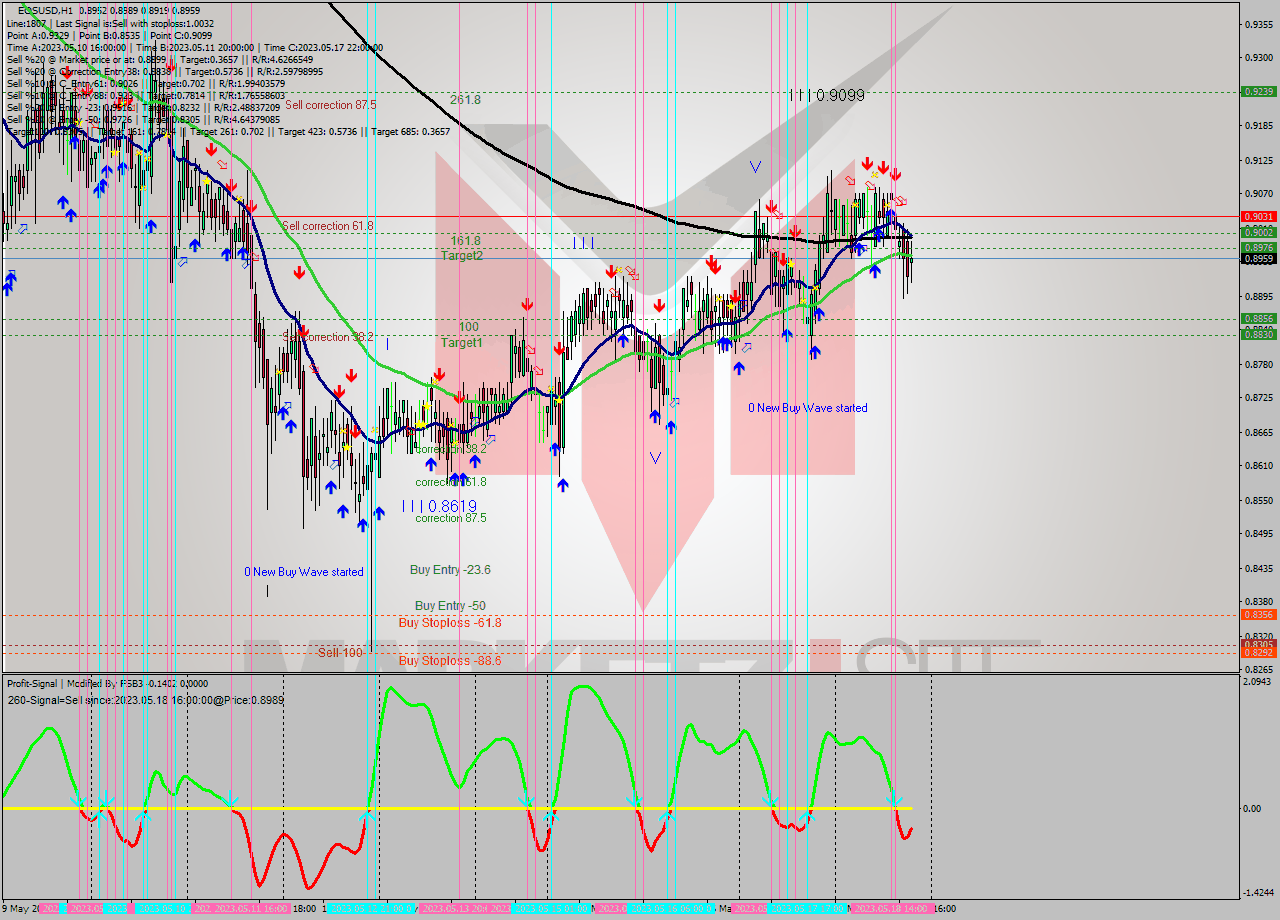Click the 'I I I 0.8619' wave label
1280x920 pixels.
439,506
